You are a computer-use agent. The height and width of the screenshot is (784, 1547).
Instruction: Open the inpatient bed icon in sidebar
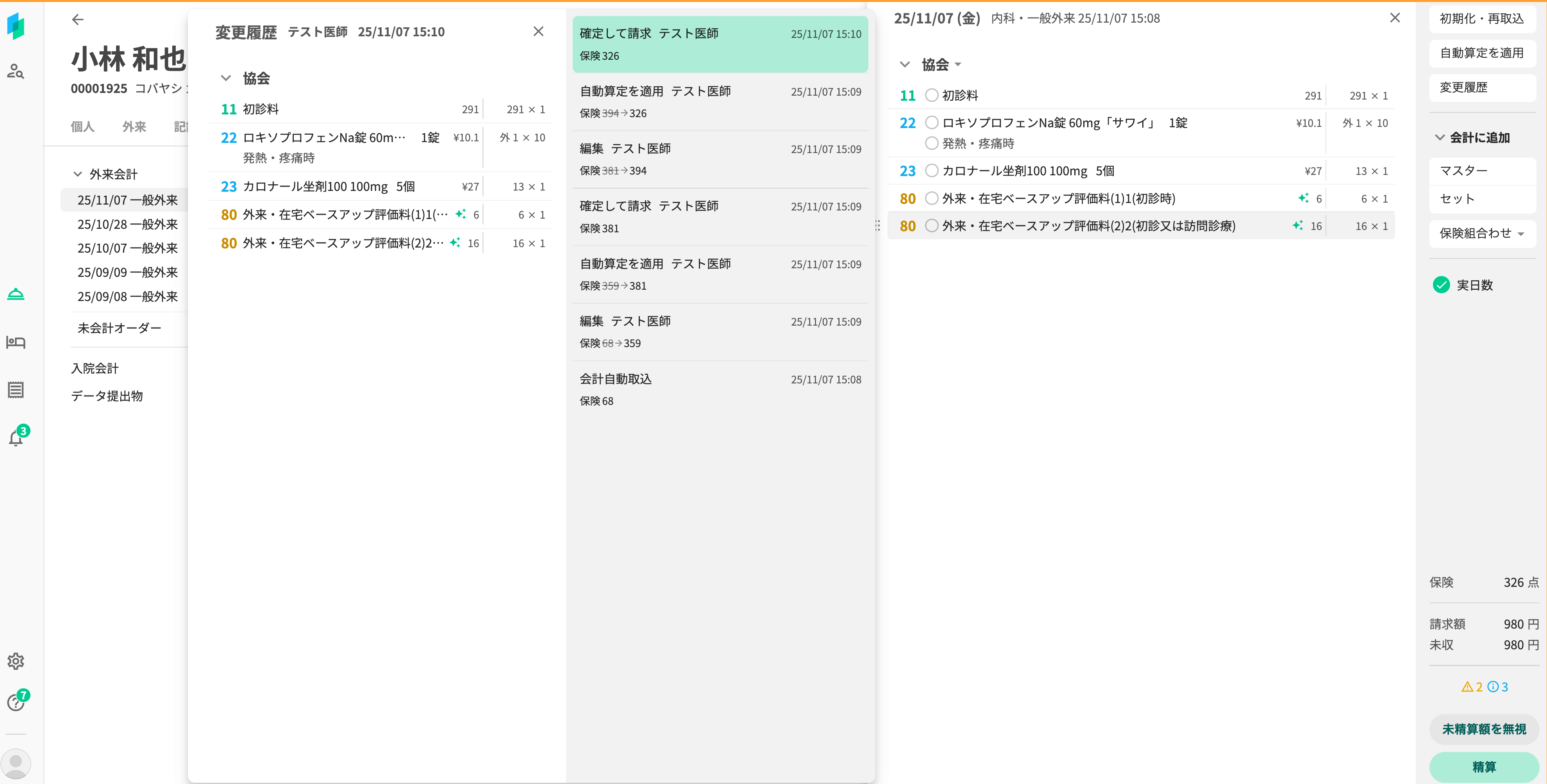[x=16, y=342]
